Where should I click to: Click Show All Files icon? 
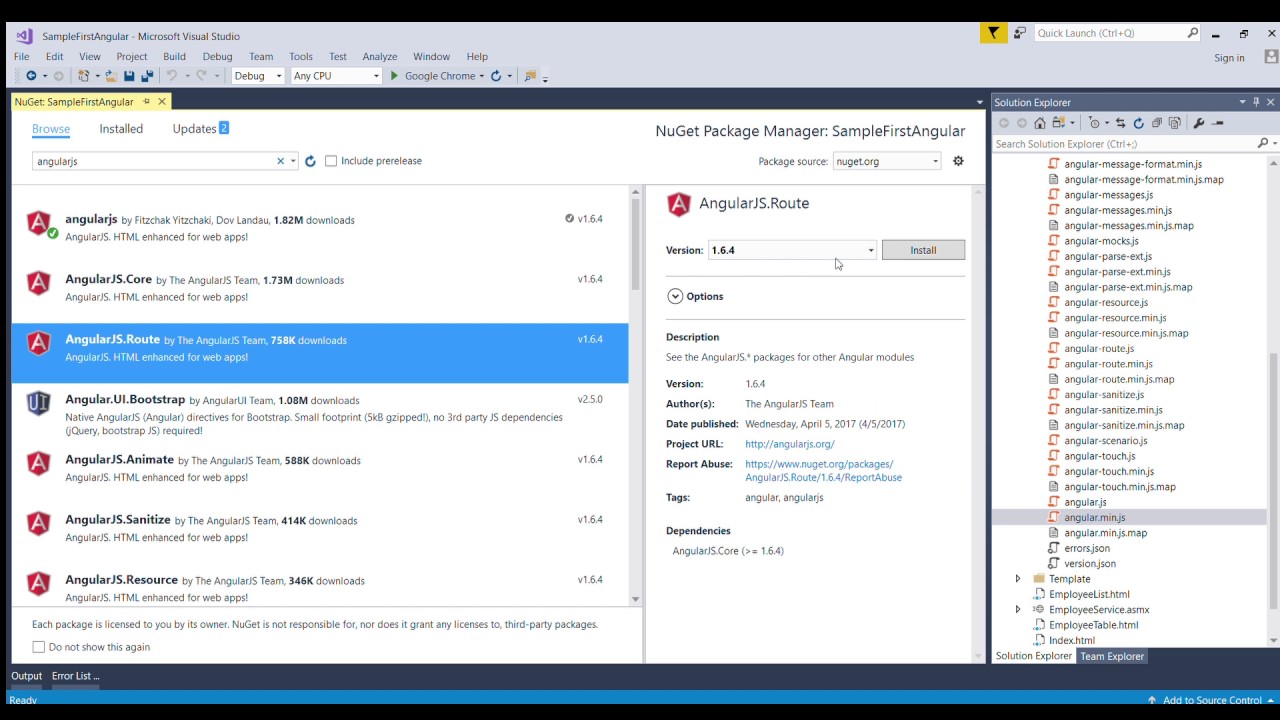tap(1174, 123)
